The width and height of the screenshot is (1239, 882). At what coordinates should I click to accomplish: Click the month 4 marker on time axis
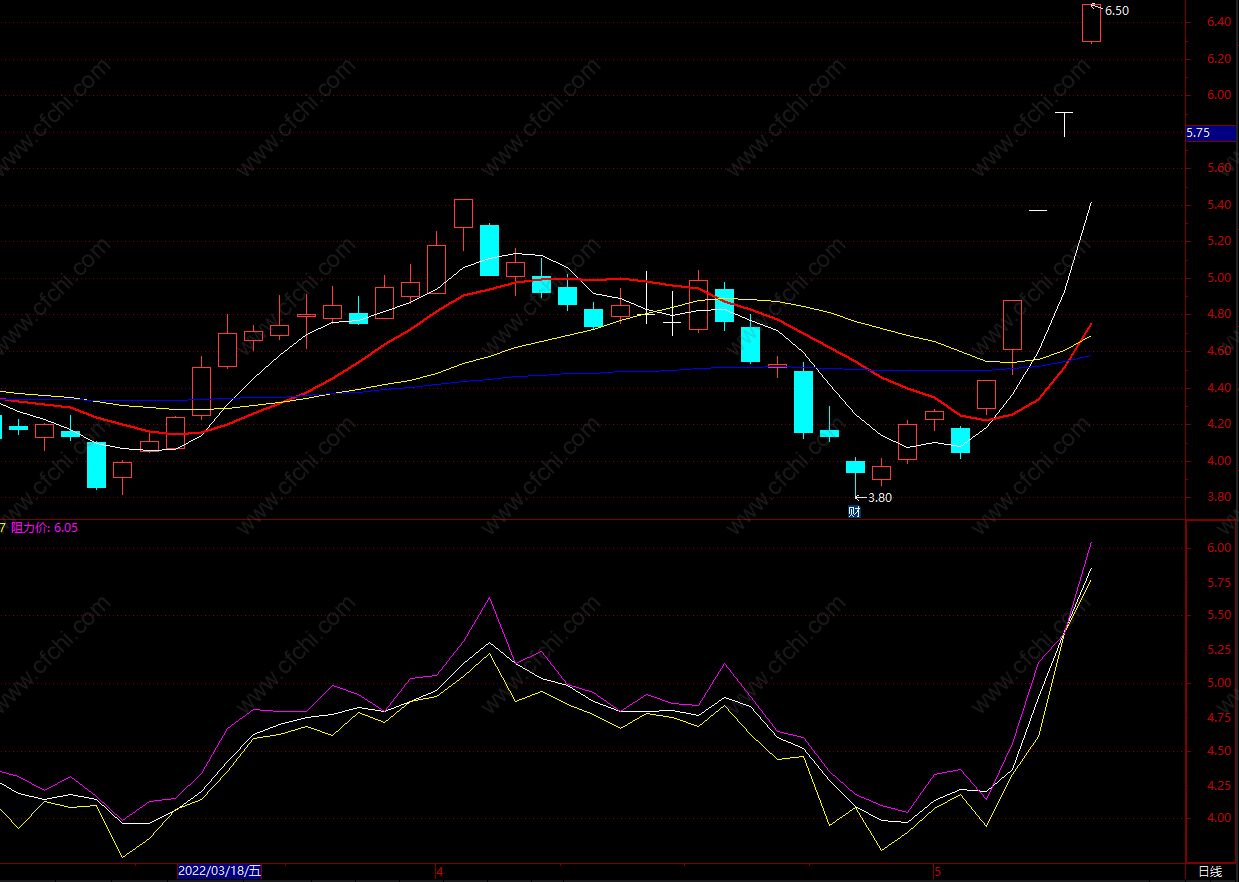tap(439, 872)
